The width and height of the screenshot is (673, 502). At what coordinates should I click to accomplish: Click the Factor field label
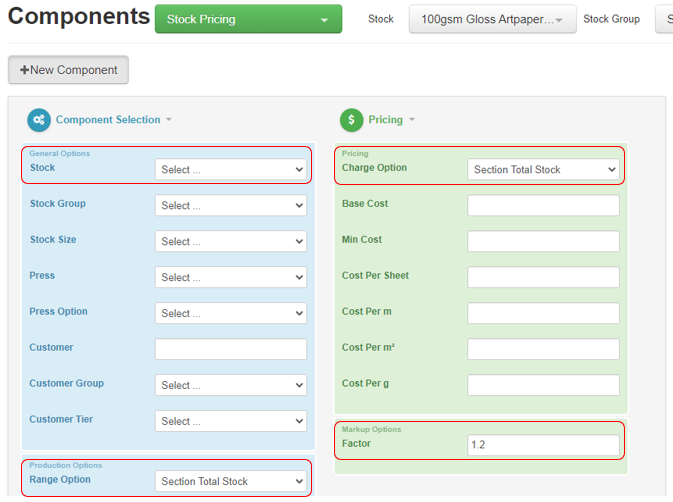356,444
